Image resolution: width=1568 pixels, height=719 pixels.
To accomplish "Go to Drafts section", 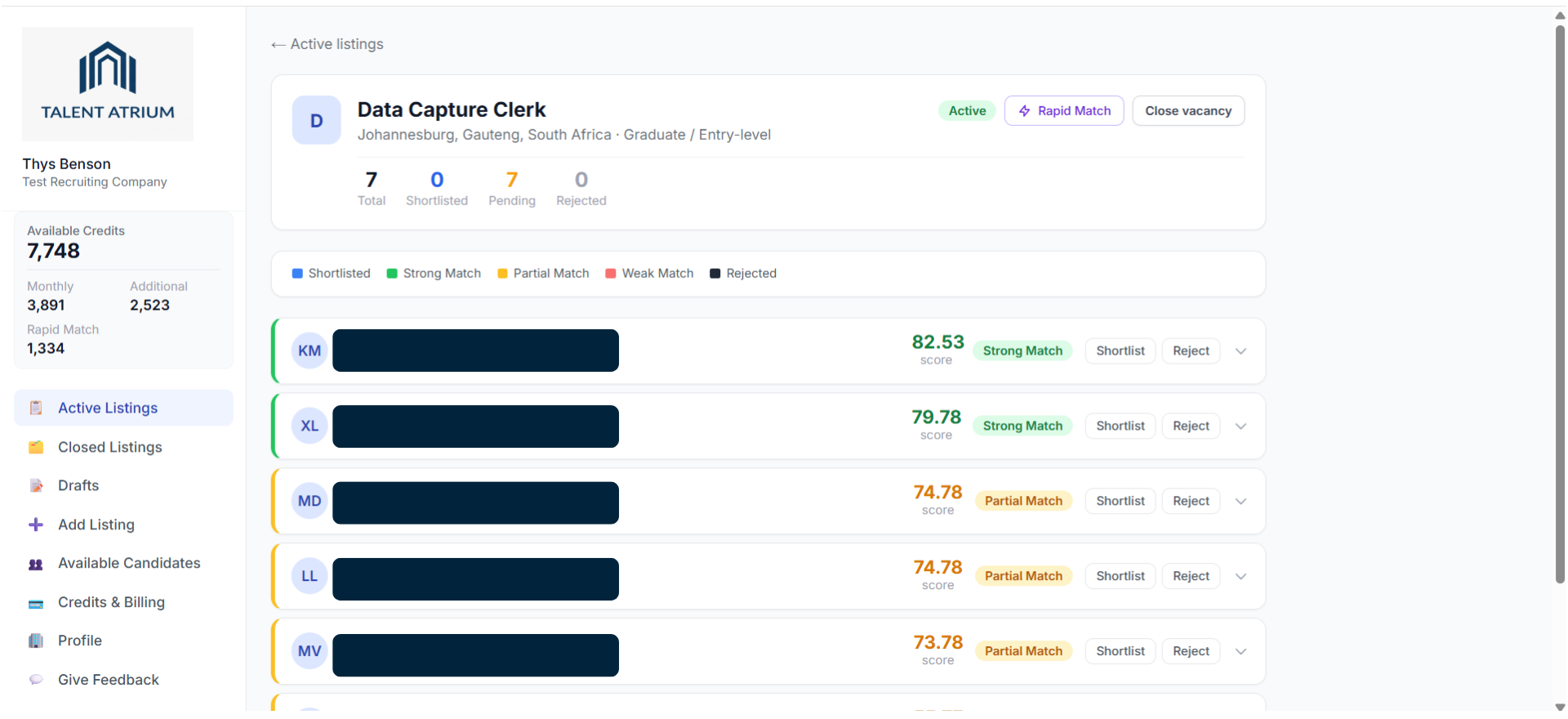I will (x=123, y=485).
